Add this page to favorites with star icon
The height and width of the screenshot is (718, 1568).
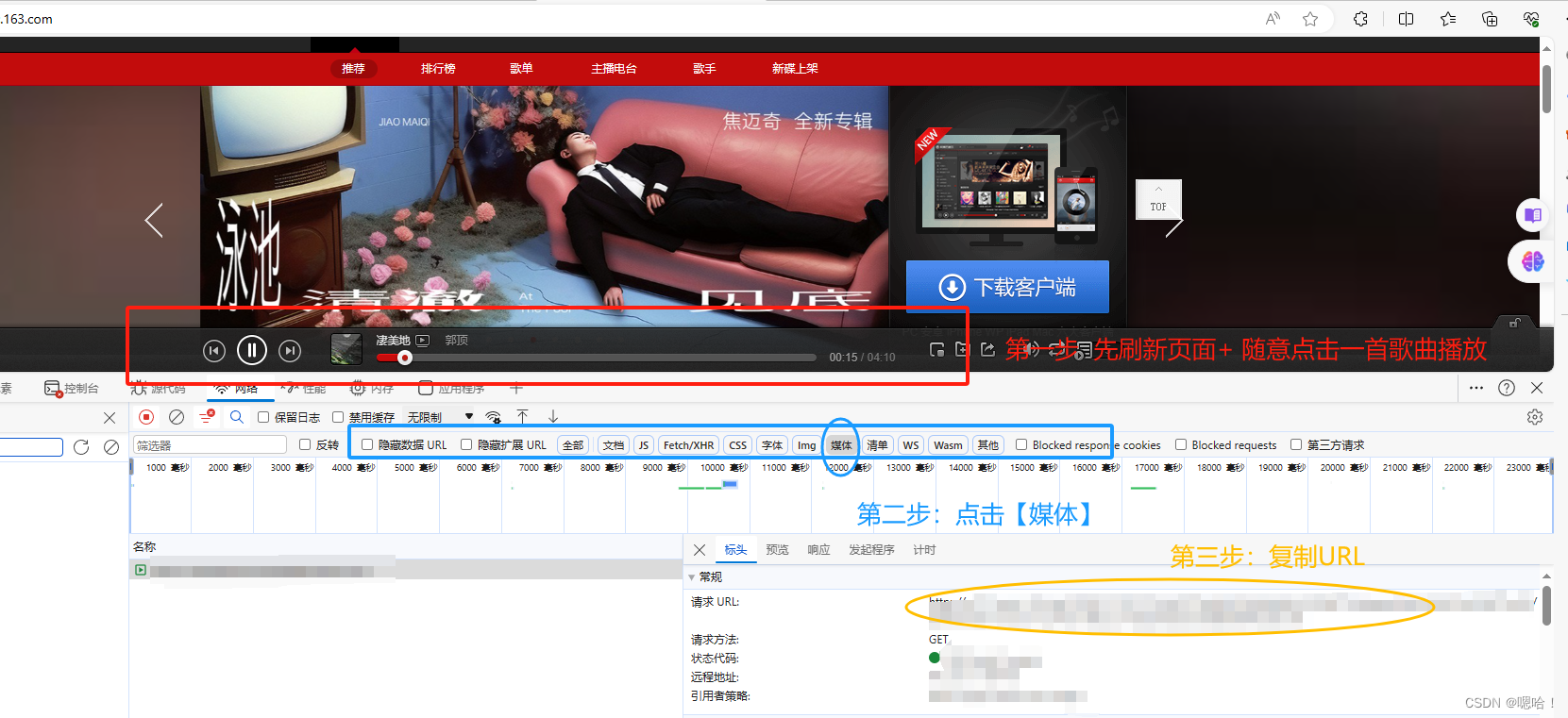[x=1310, y=19]
